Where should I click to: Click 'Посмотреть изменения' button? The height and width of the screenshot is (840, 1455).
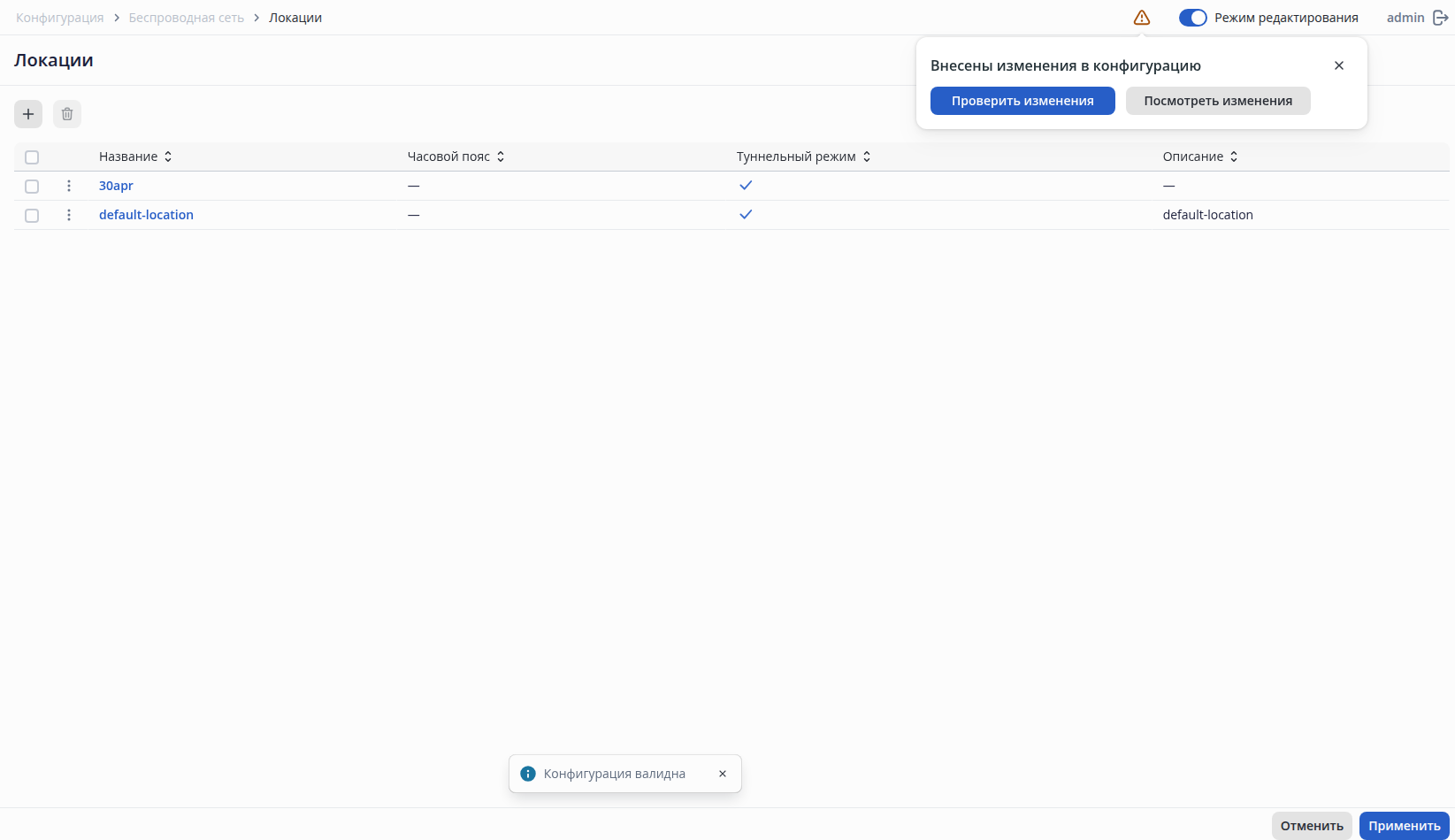click(x=1218, y=101)
